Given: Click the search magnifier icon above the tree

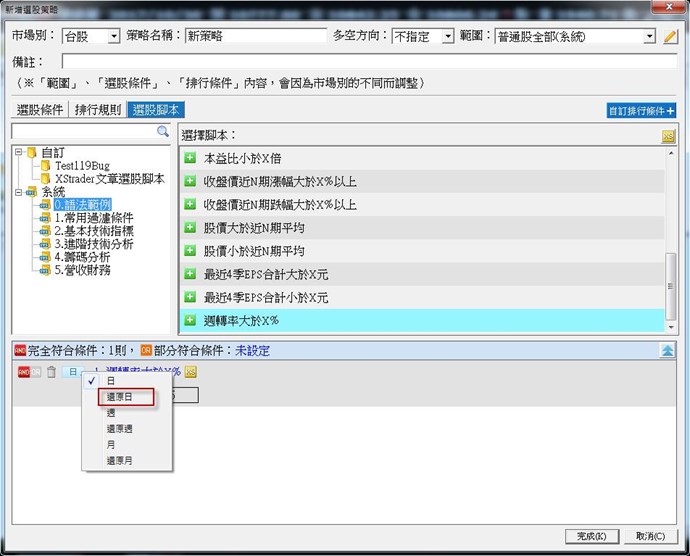Looking at the screenshot, I should (x=163, y=131).
